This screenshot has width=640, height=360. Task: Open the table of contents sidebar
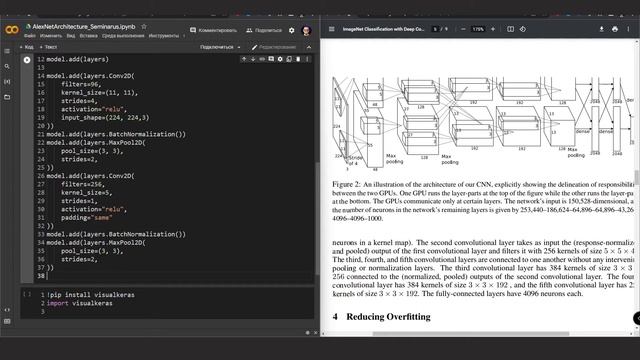tap(7, 51)
